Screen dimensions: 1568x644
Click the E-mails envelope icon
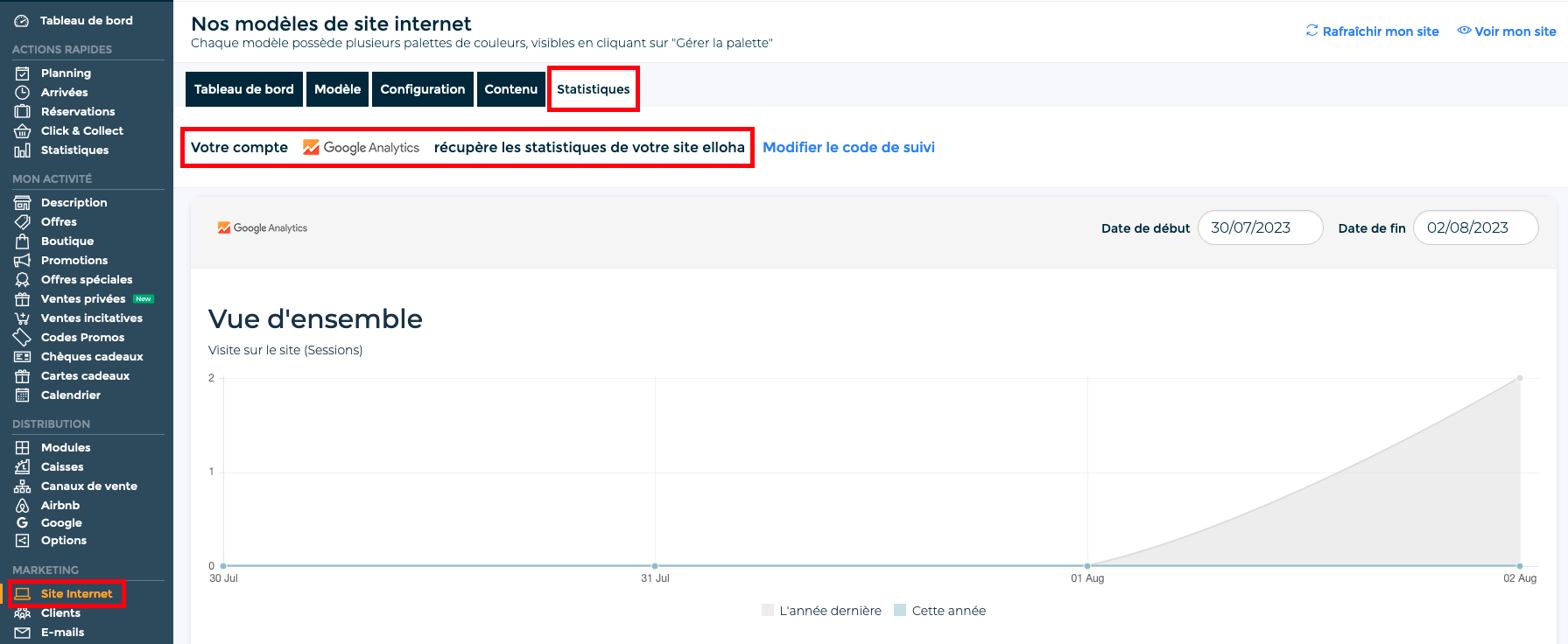tap(22, 633)
